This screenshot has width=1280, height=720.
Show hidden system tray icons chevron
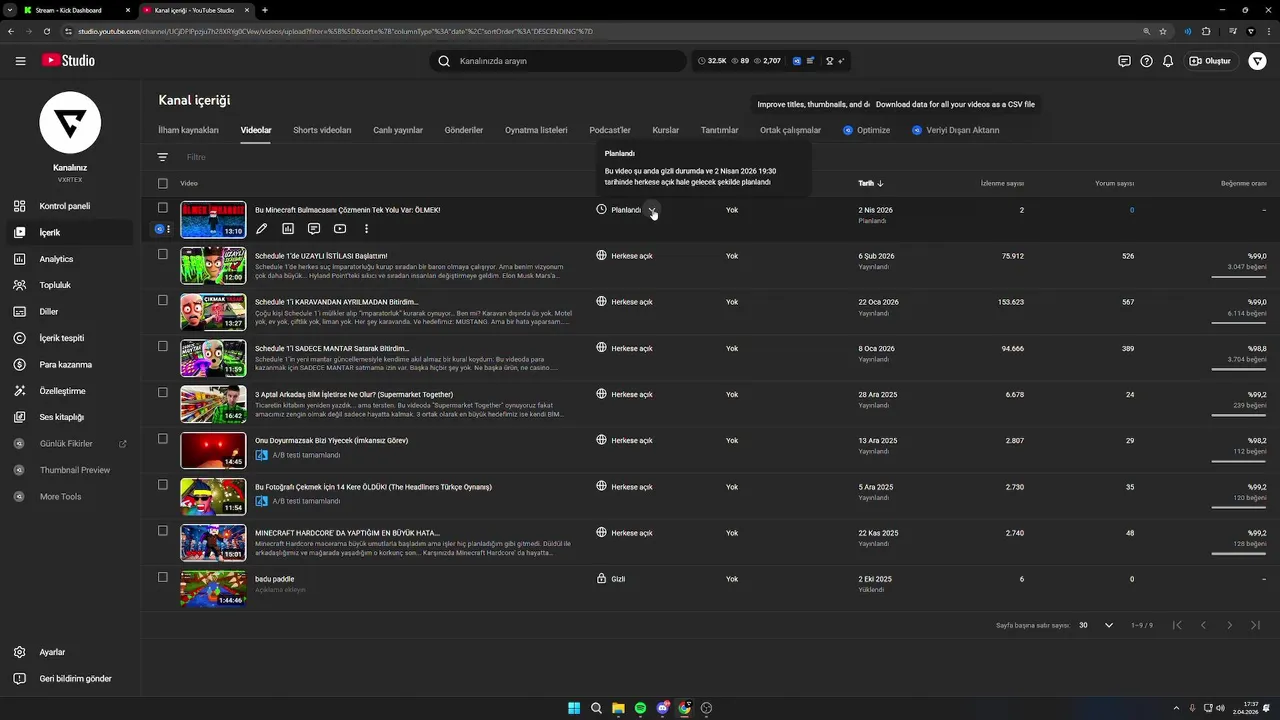[1175, 708]
